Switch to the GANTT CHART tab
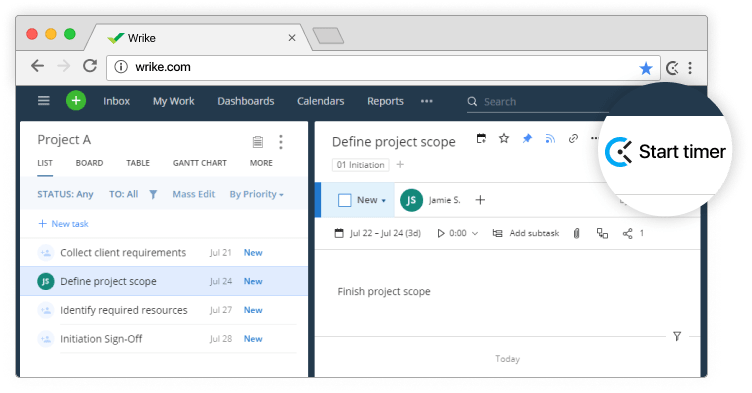 click(x=200, y=163)
